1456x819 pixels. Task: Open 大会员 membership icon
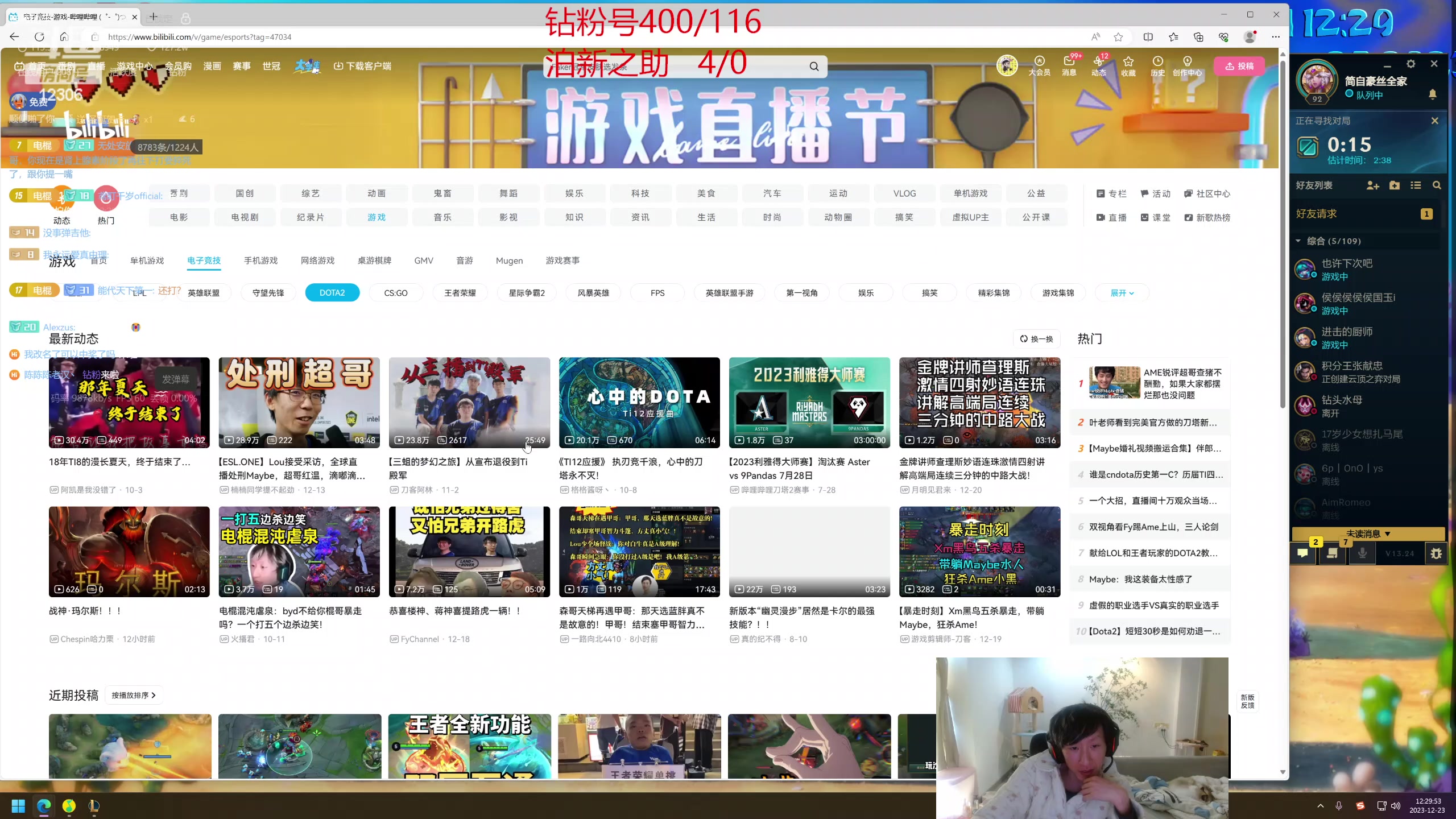pyautogui.click(x=1039, y=65)
